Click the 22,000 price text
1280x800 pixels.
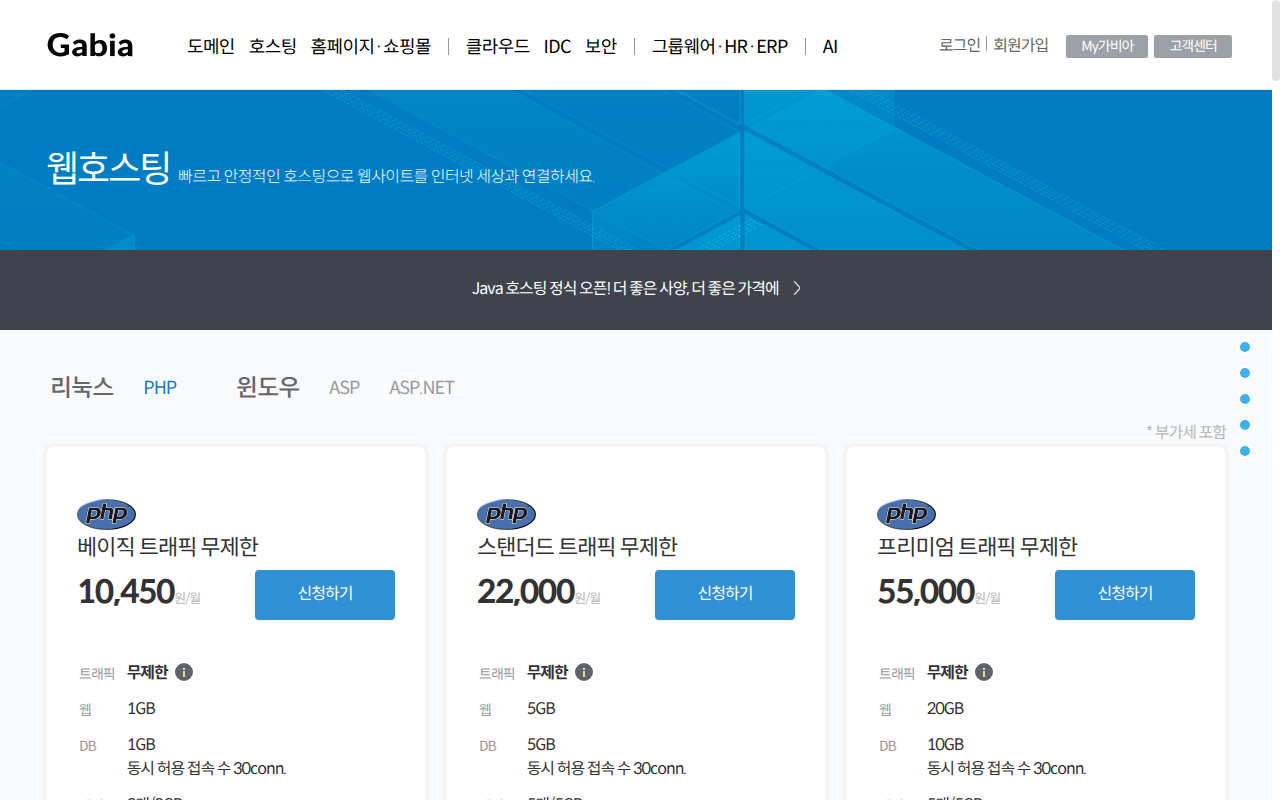point(526,592)
